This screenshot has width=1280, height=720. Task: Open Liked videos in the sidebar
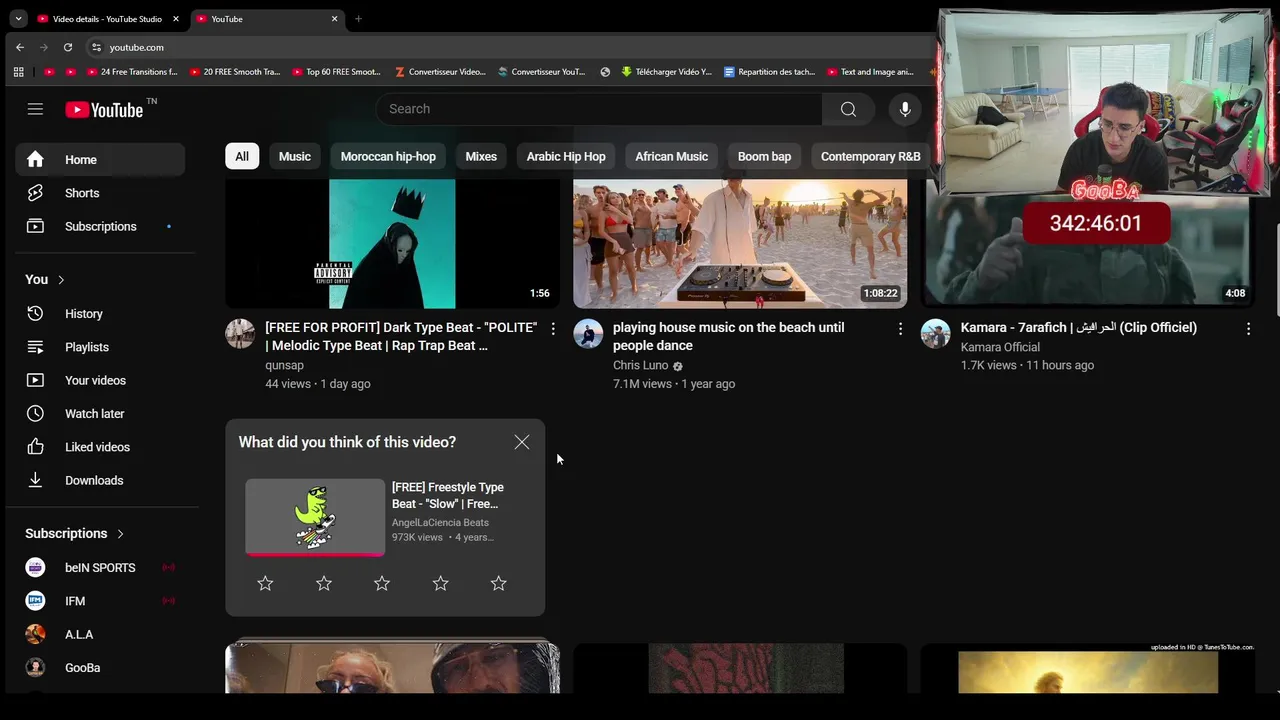[100, 447]
